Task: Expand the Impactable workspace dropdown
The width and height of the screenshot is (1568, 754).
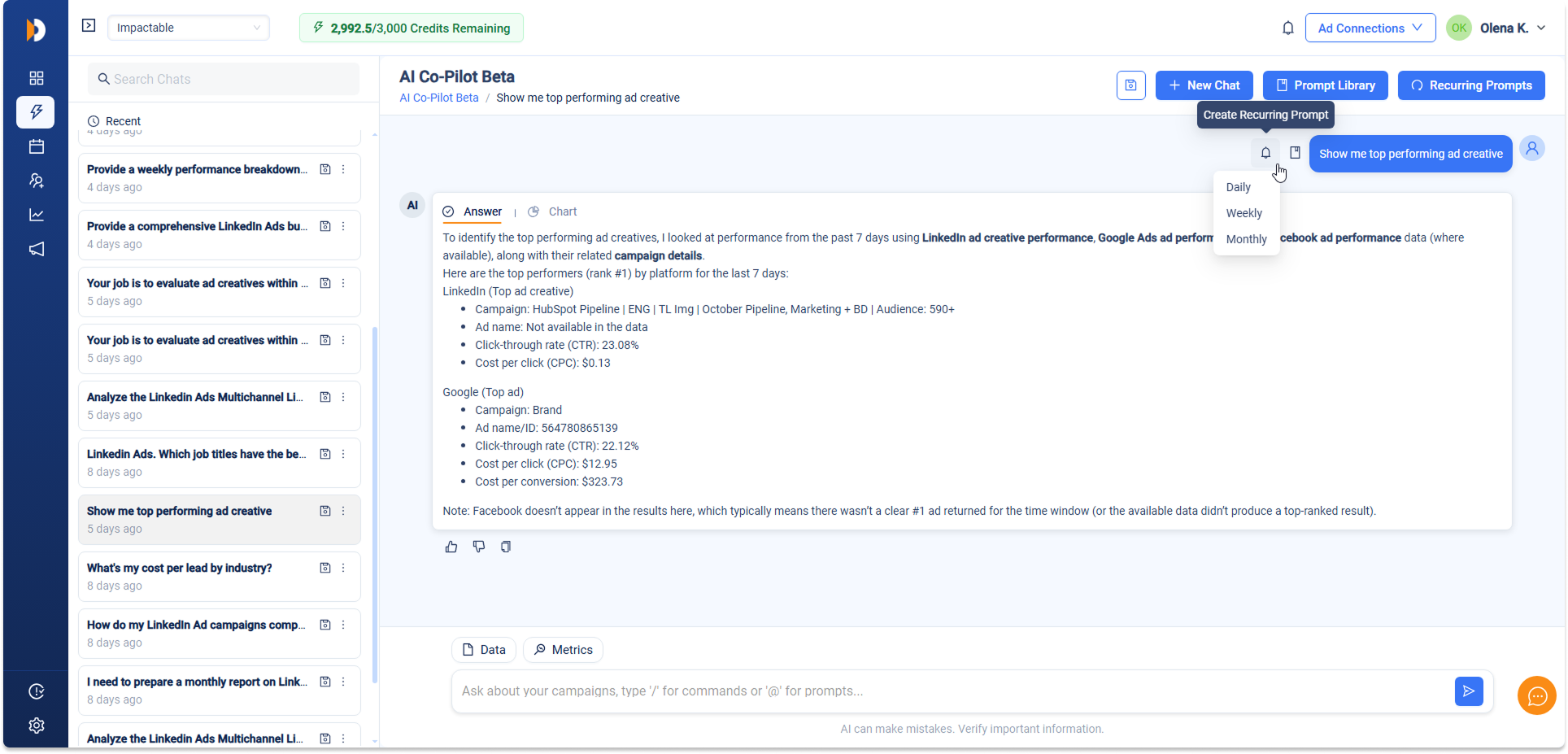Action: pyautogui.click(x=189, y=28)
